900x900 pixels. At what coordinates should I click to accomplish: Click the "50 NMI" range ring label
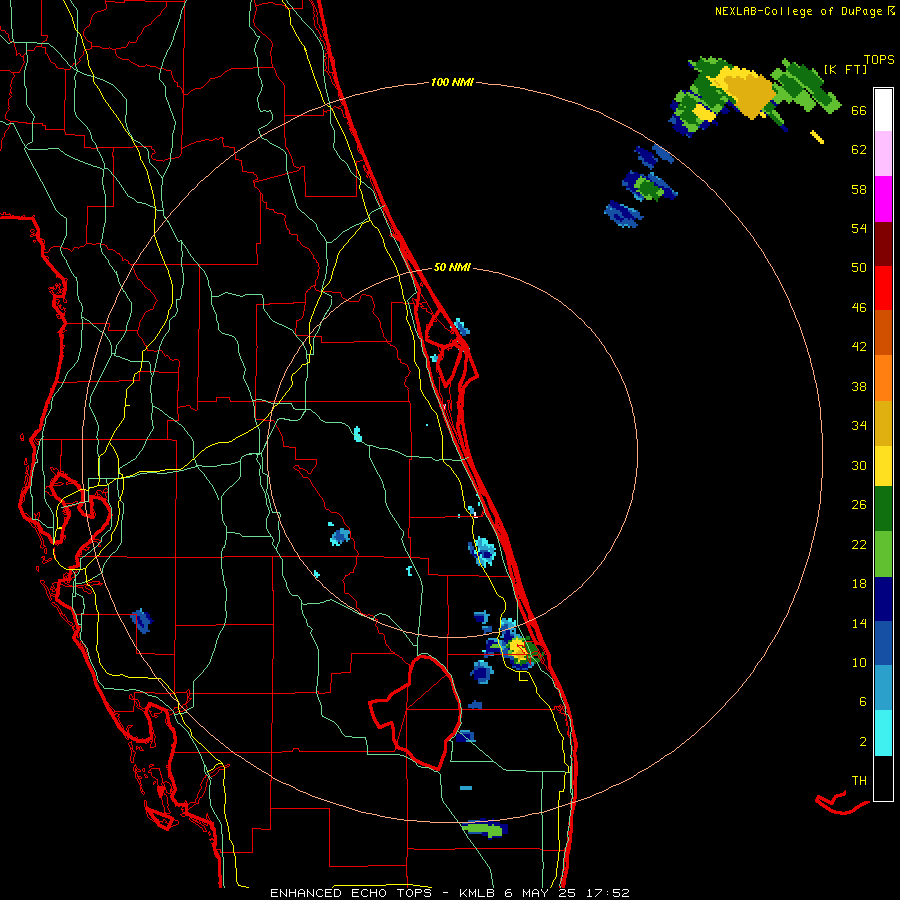pos(452,267)
